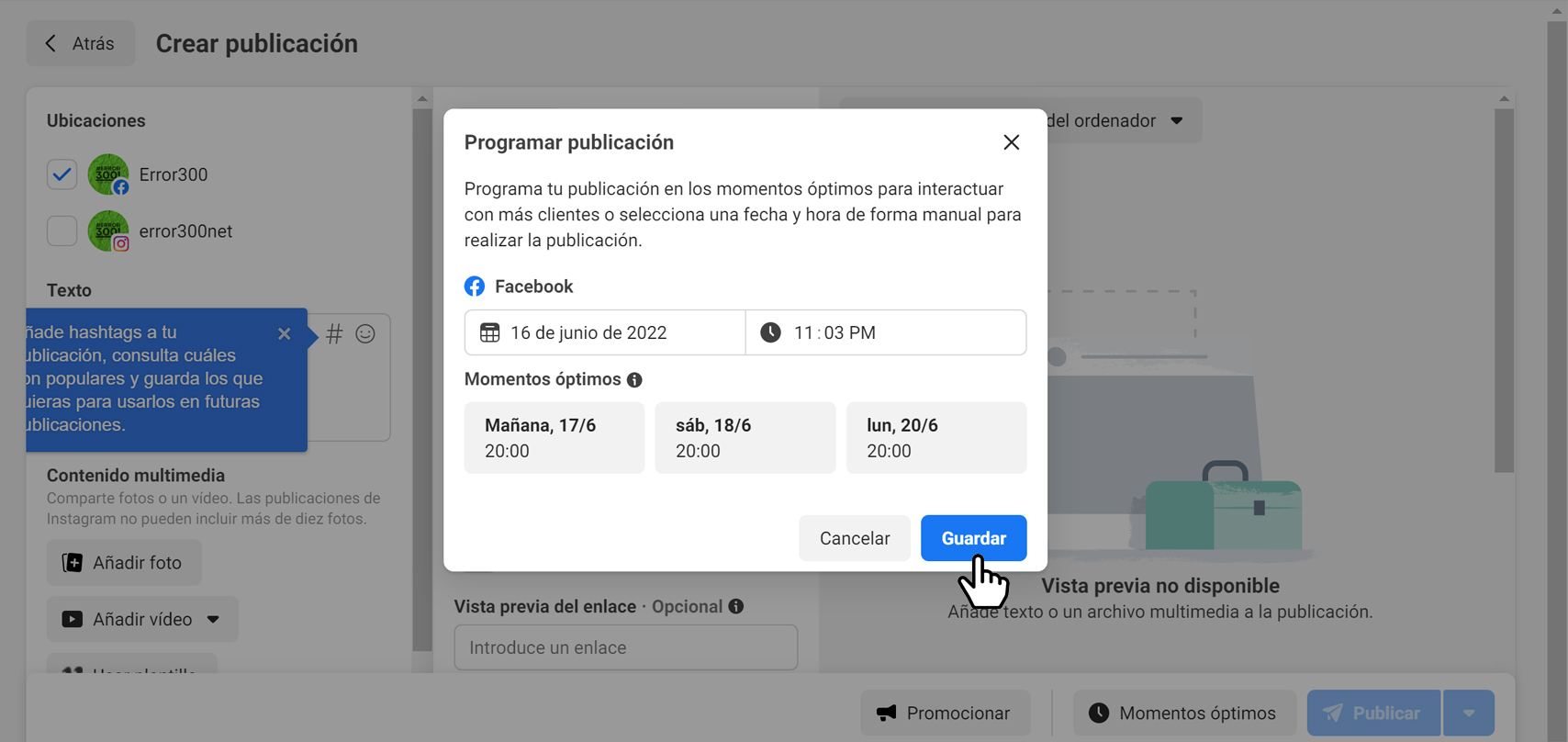This screenshot has height=742, width=1568.
Task: Click Cancelar in the schedule dialog
Action: coord(854,538)
